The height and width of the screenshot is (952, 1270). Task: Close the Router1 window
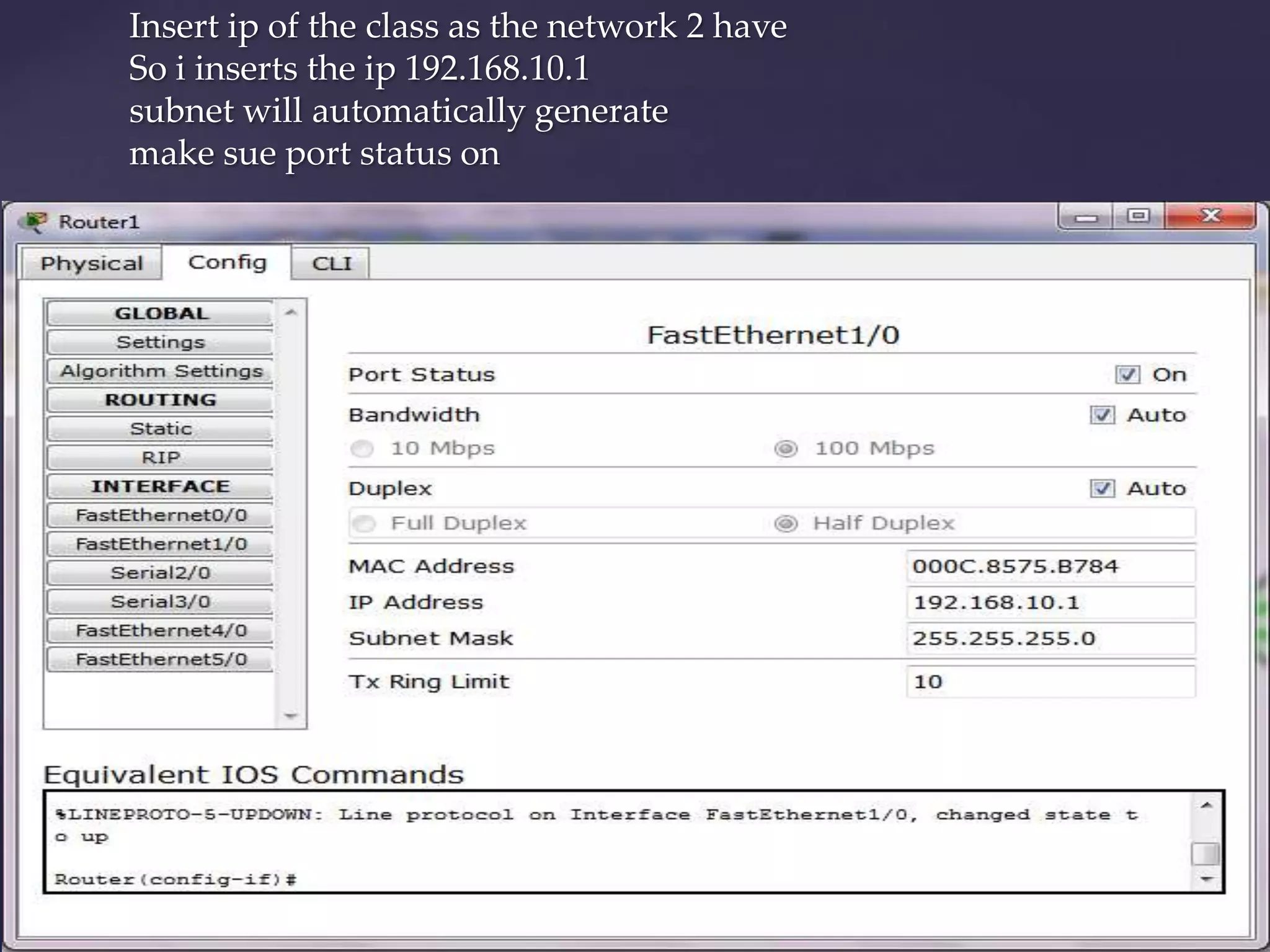1210,216
